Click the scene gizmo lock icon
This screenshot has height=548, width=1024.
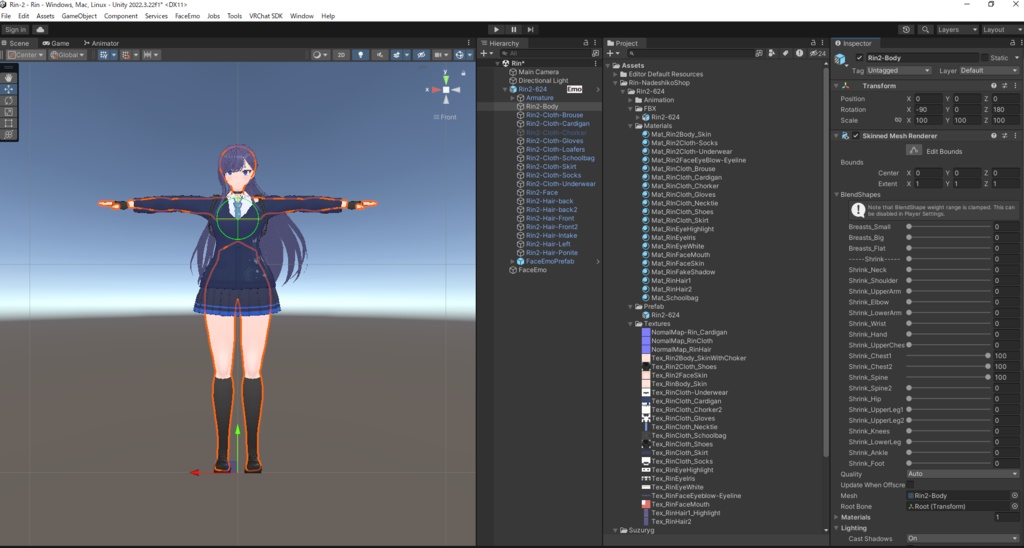464,73
